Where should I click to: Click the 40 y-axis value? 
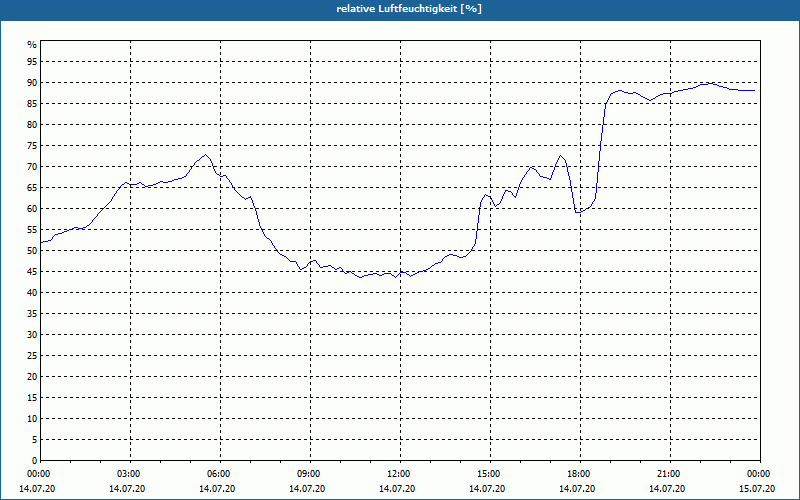coord(32,292)
